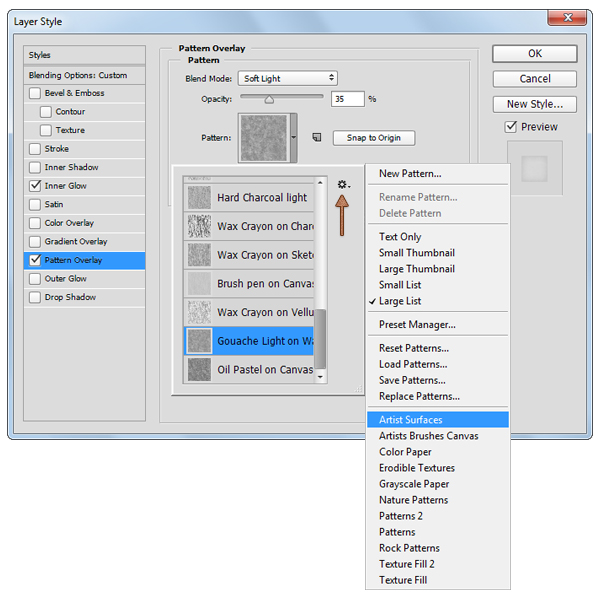This screenshot has height=600, width=600.
Task: Enable the Stroke effect checkbox
Action: 35,149
